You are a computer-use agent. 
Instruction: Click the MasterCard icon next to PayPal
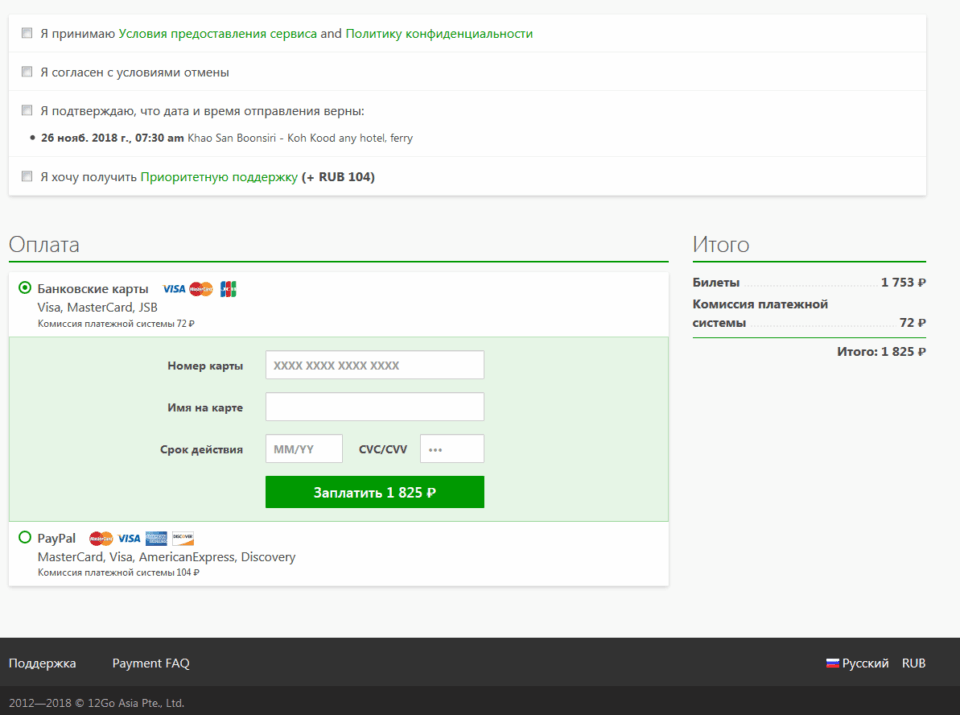pyautogui.click(x=101, y=538)
